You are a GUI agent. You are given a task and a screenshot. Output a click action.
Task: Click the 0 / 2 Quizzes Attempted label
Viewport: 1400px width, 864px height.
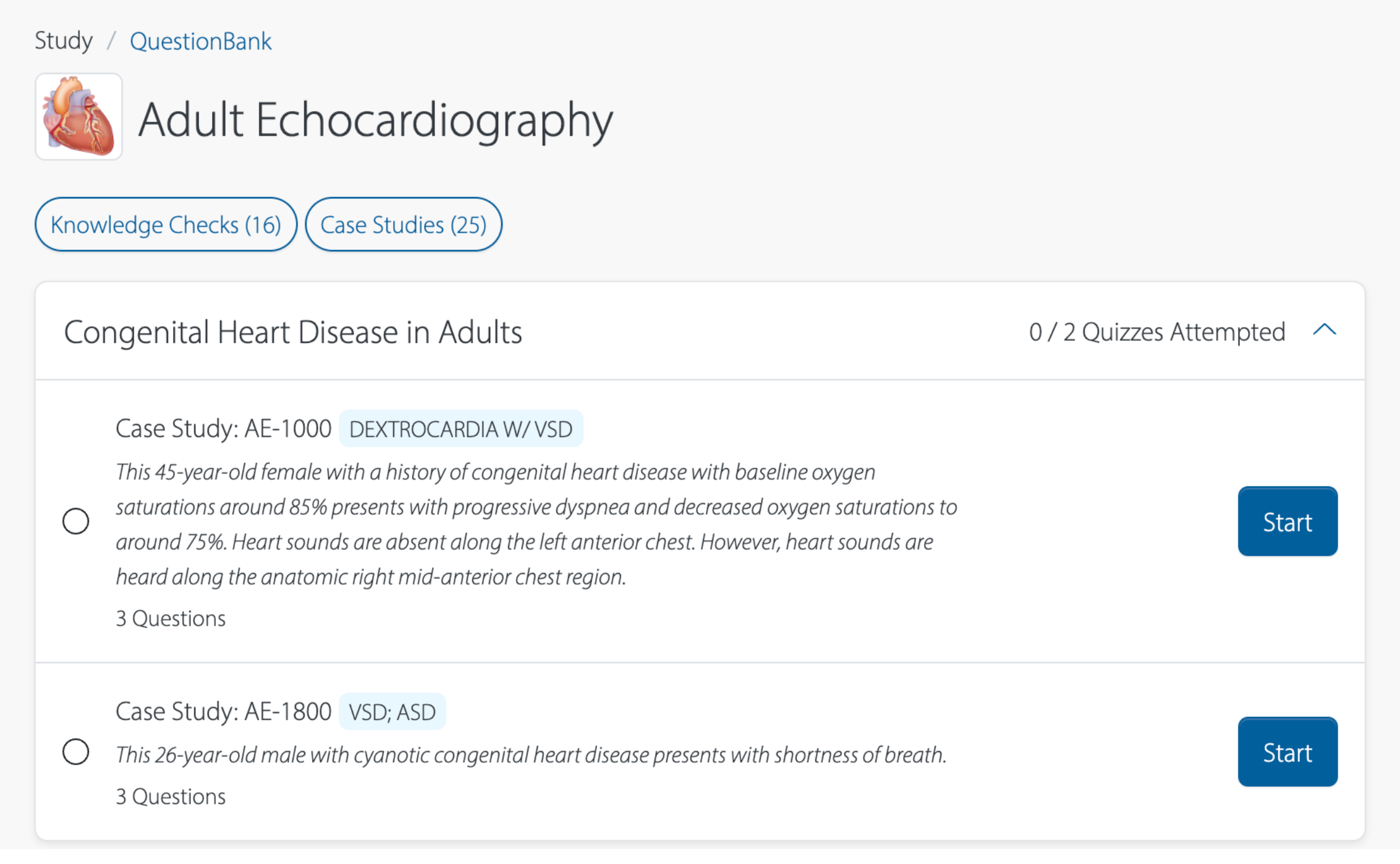click(1156, 332)
